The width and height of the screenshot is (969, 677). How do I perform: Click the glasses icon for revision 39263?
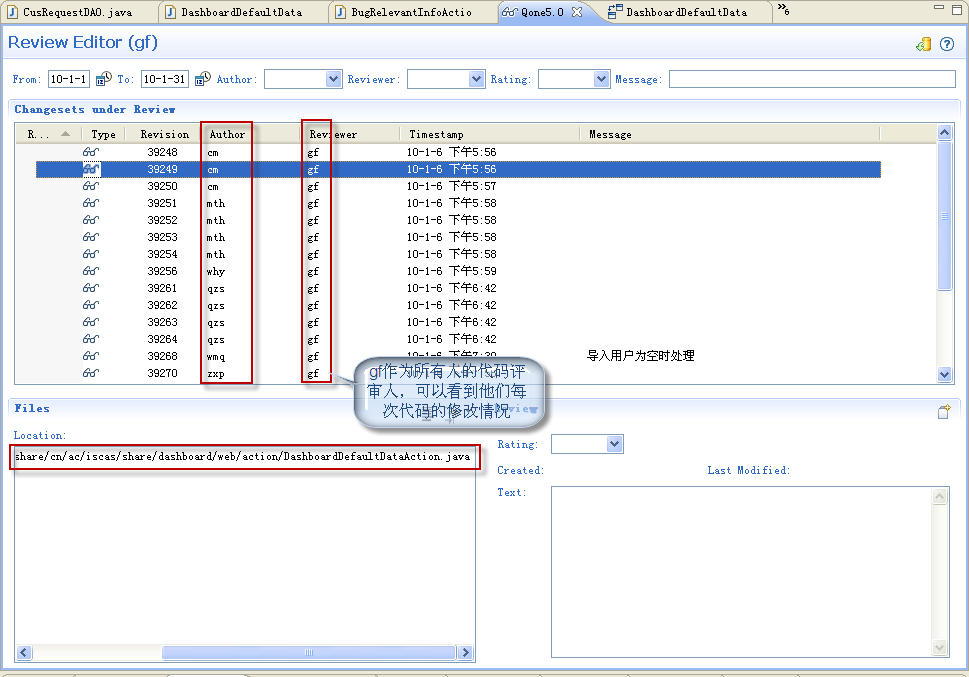(91, 322)
